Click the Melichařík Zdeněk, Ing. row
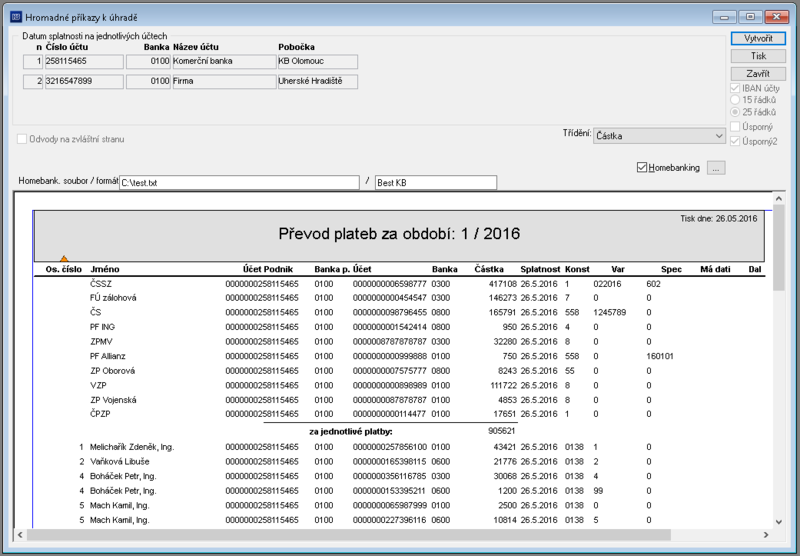800x556 pixels. 132,447
